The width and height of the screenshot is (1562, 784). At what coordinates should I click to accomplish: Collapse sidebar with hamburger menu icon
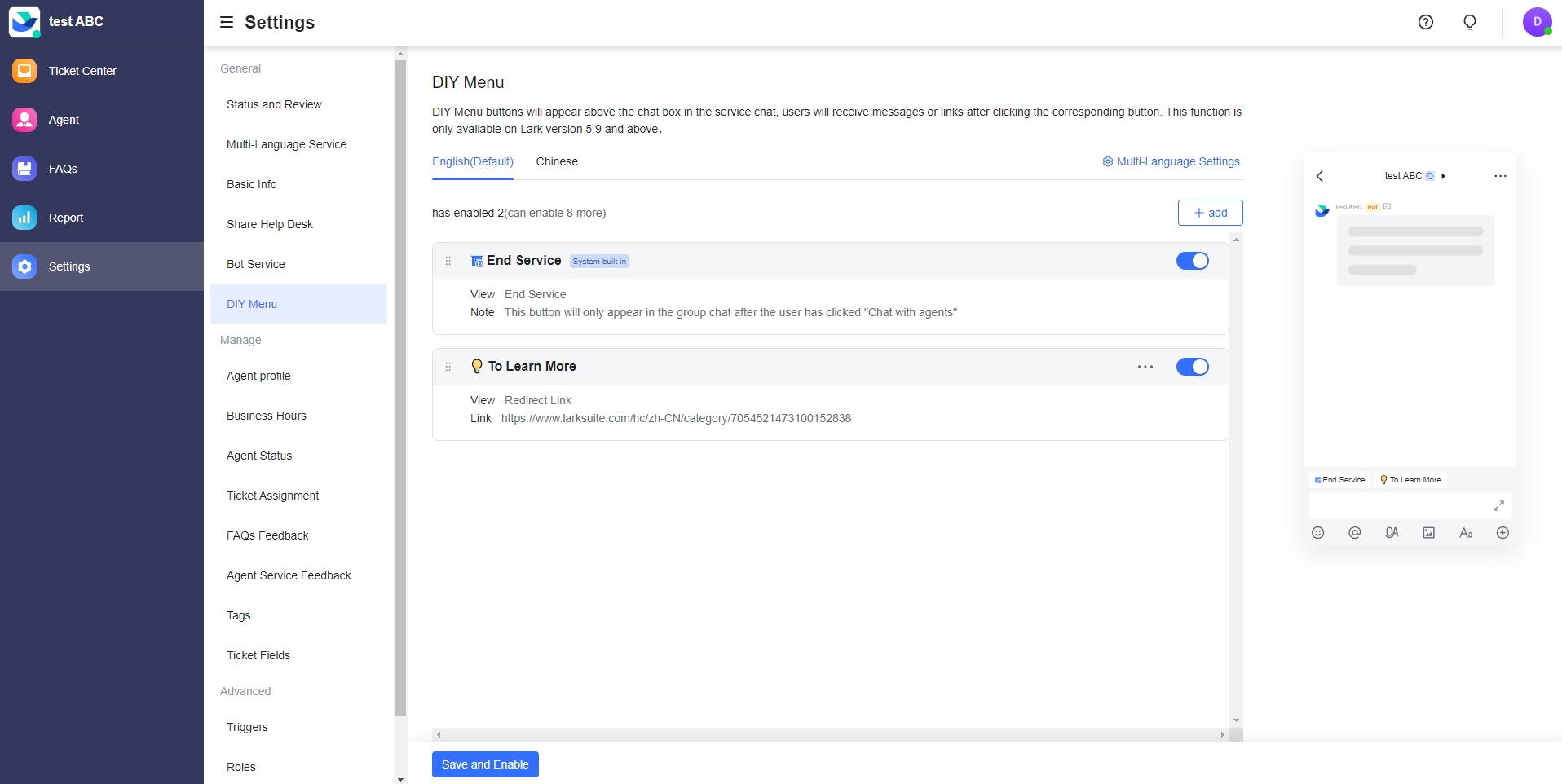pos(227,22)
